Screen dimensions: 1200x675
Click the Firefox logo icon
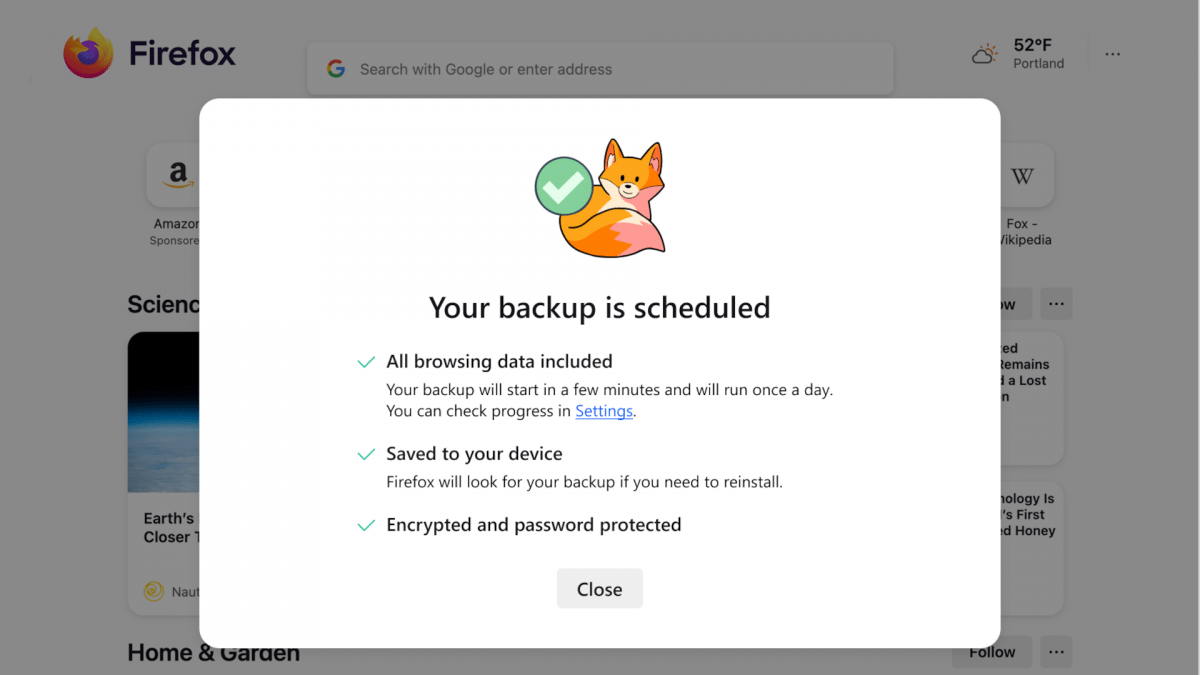tap(89, 52)
